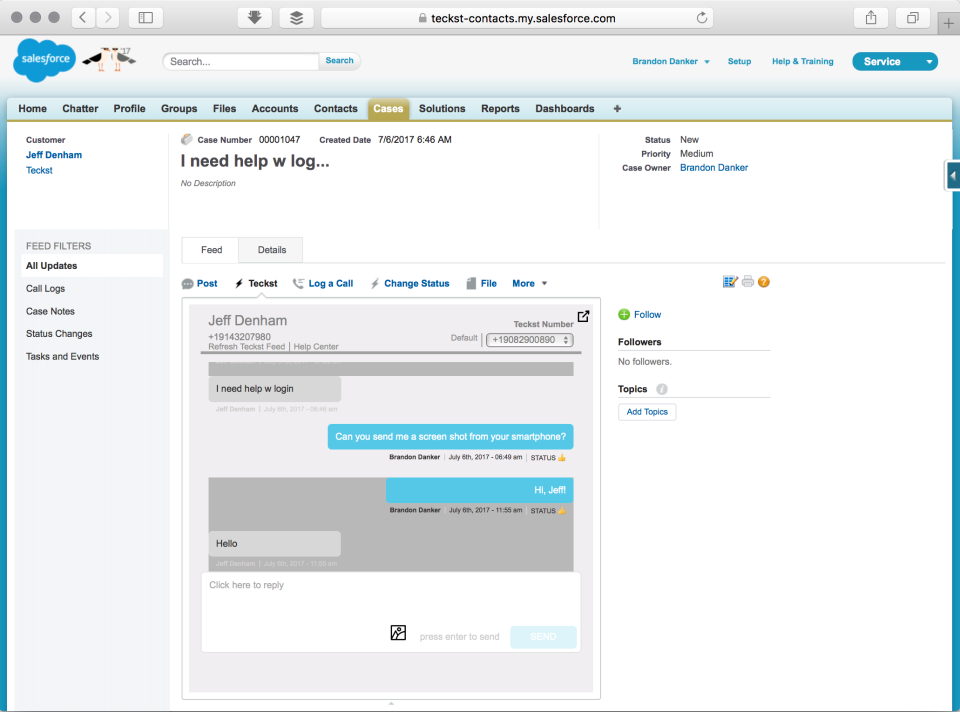Go back using Safari's back arrow
Image resolution: width=960 pixels, height=712 pixels.
click(x=83, y=18)
